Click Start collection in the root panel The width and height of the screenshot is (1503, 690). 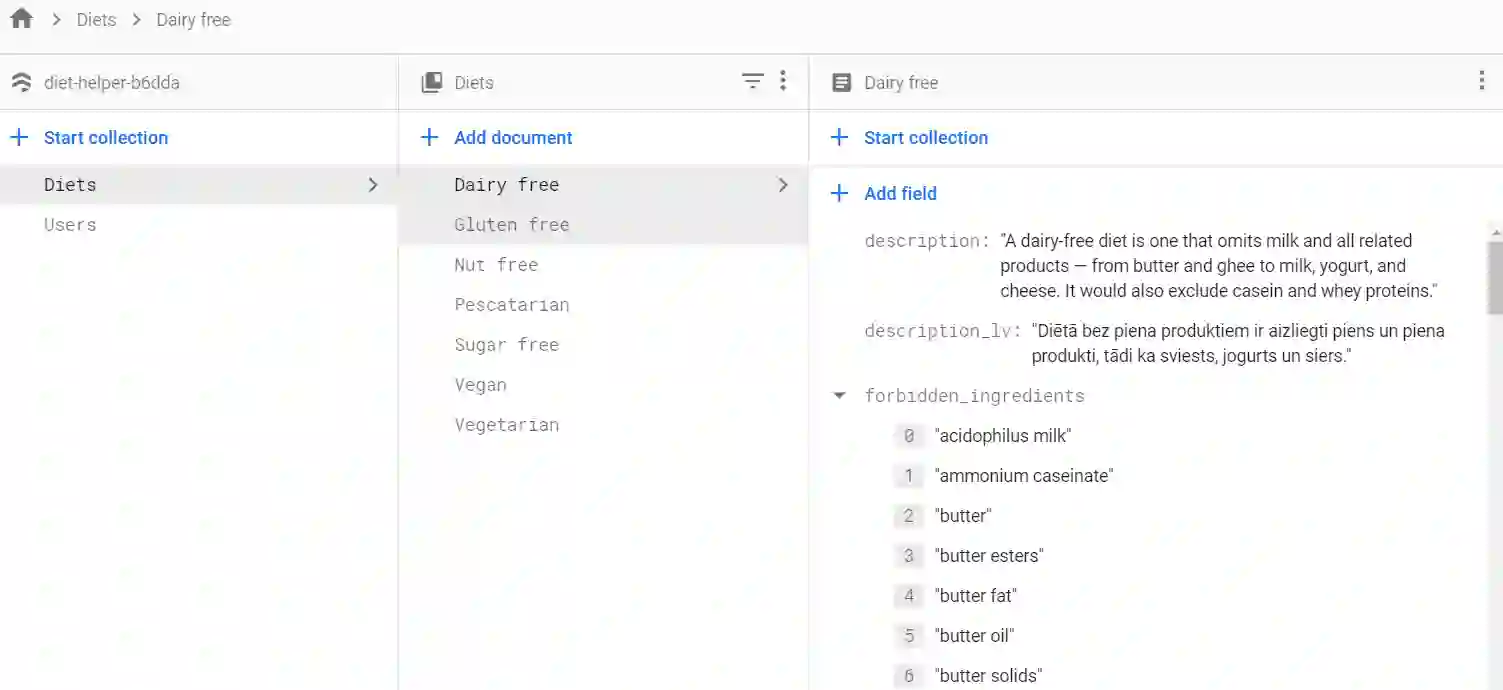(x=105, y=138)
